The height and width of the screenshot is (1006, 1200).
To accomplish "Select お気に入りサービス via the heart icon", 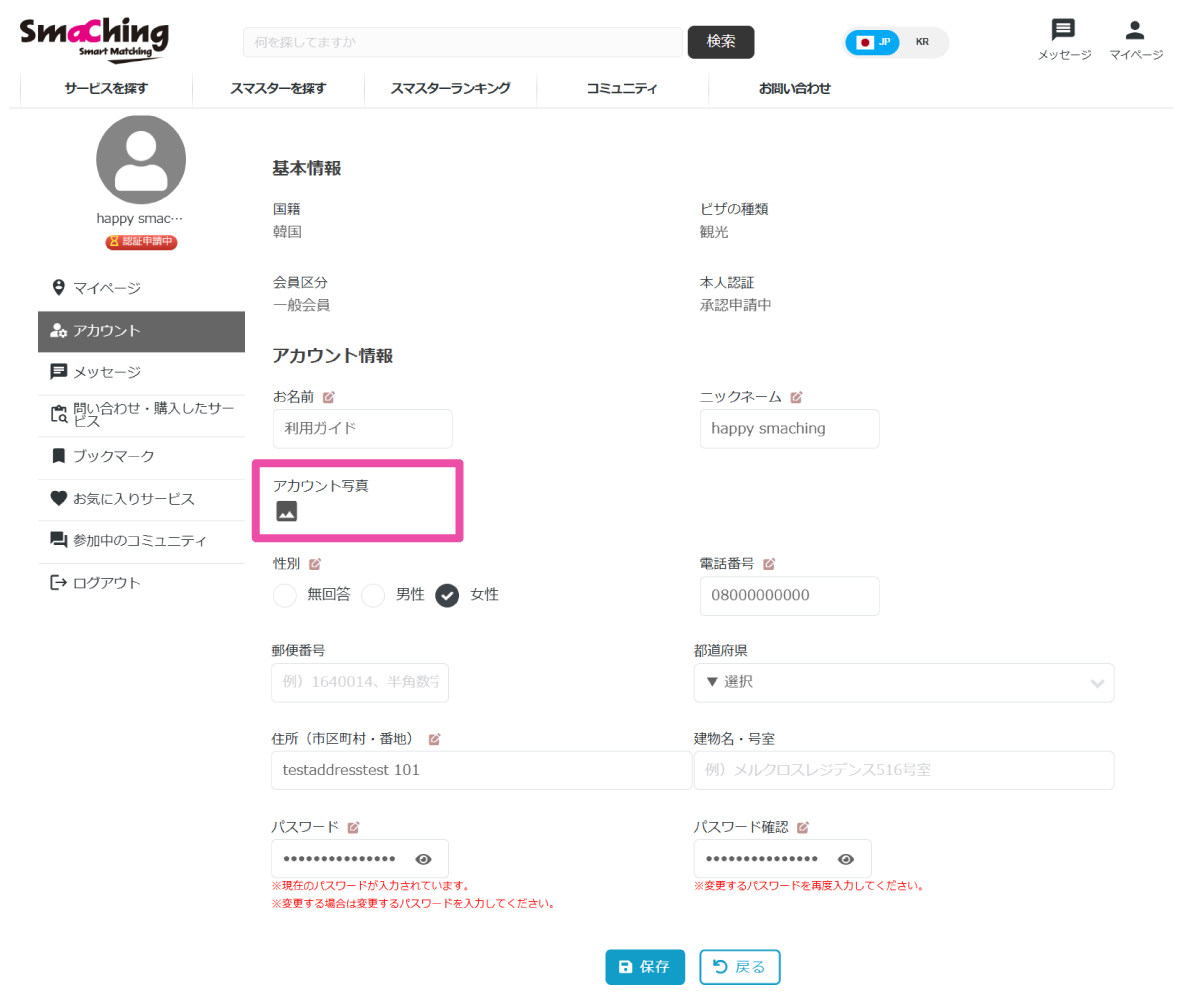I will point(58,499).
